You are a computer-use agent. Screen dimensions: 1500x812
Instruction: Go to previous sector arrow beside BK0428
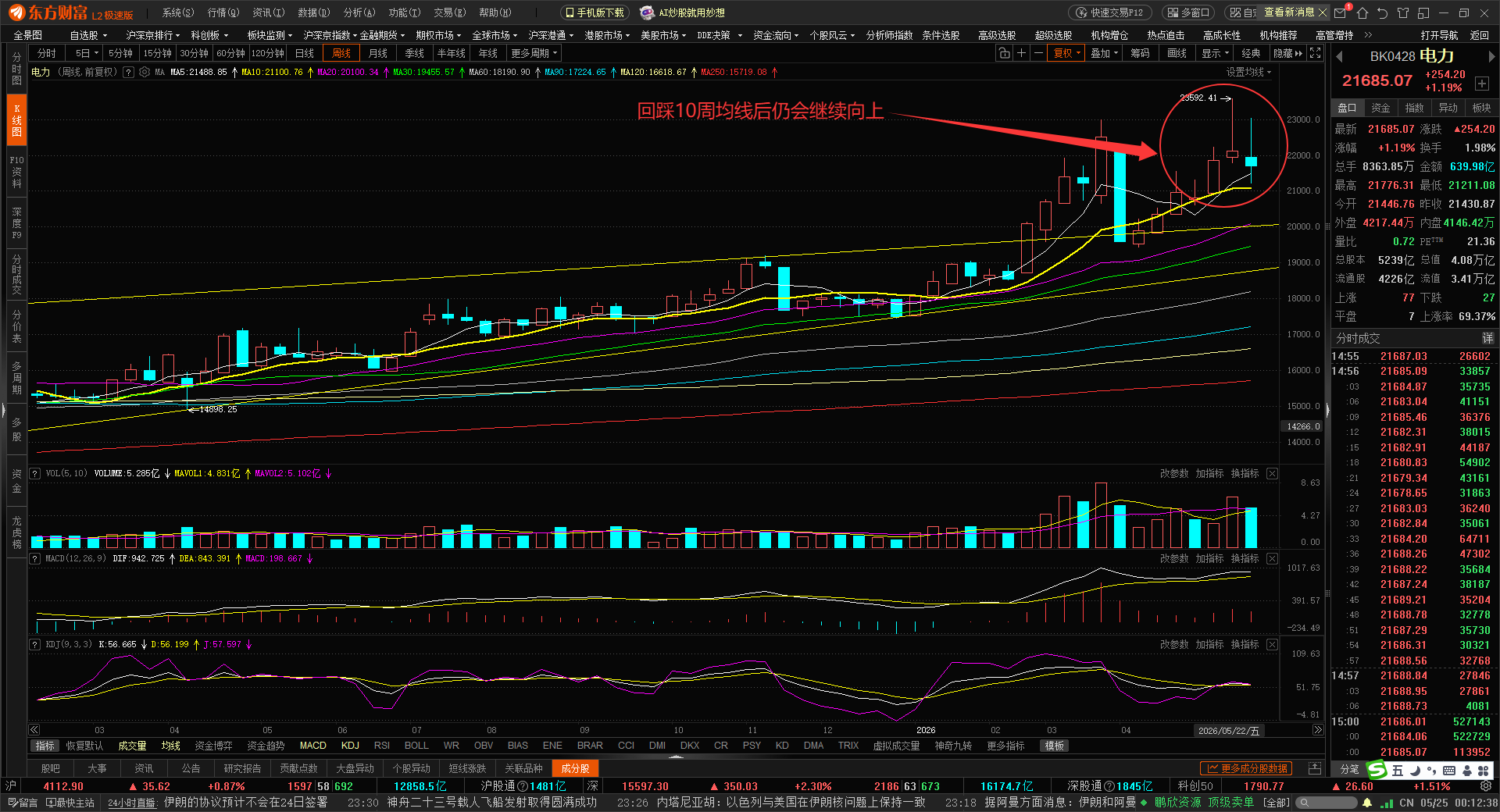1339,56
